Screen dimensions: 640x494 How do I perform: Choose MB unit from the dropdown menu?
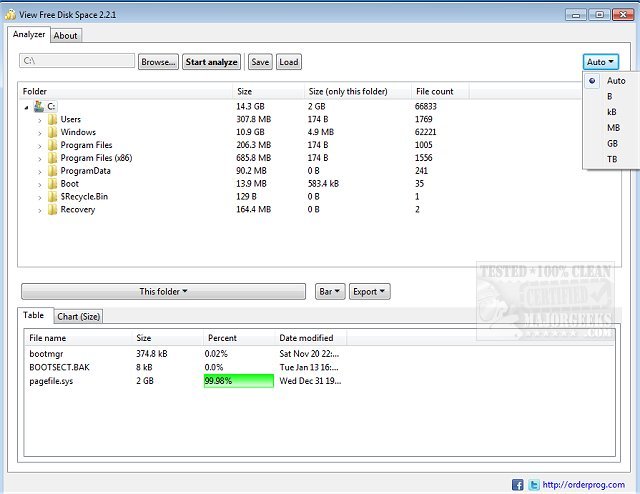[x=613, y=128]
